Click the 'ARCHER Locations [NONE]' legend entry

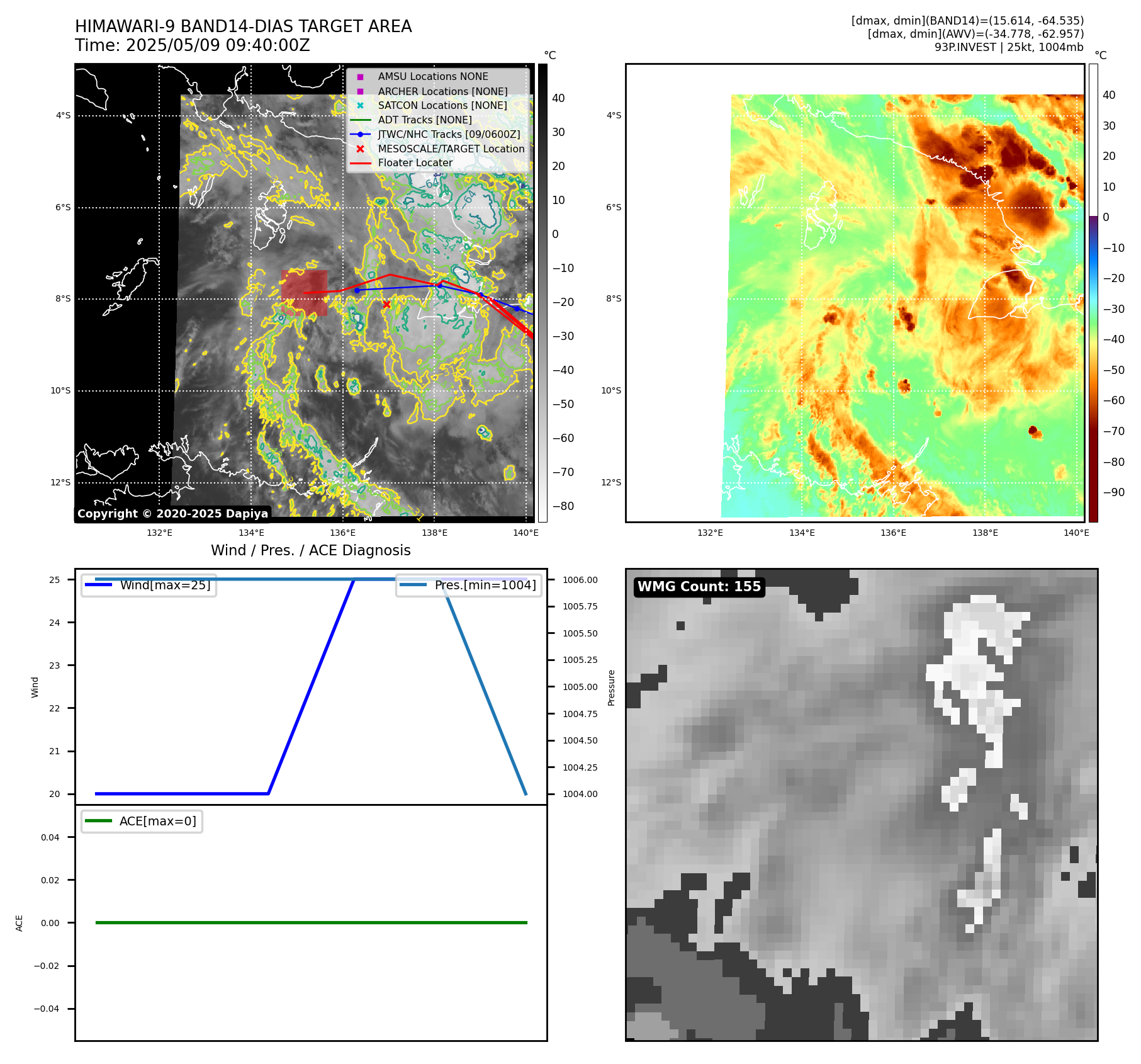coord(442,91)
